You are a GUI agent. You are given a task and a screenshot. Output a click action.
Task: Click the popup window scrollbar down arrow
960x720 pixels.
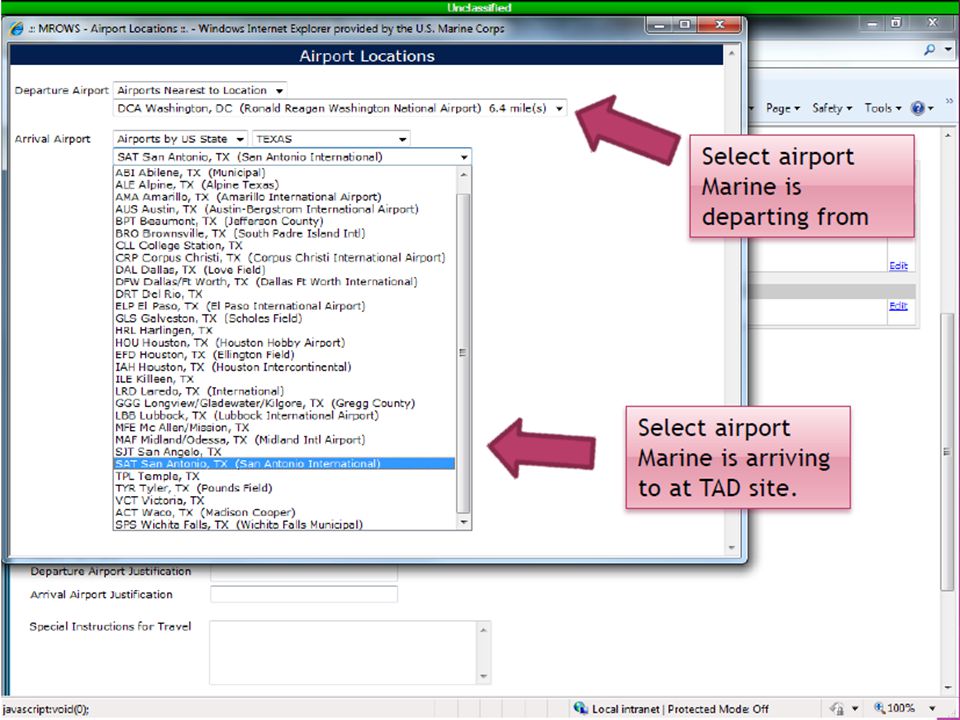[x=732, y=547]
